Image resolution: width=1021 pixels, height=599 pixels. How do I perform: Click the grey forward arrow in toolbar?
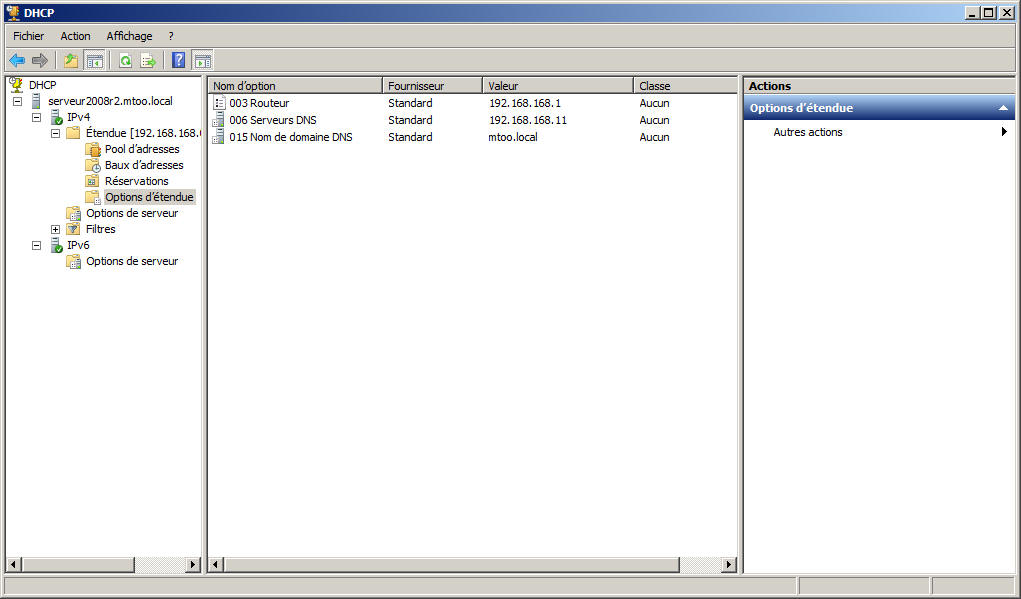(40, 61)
